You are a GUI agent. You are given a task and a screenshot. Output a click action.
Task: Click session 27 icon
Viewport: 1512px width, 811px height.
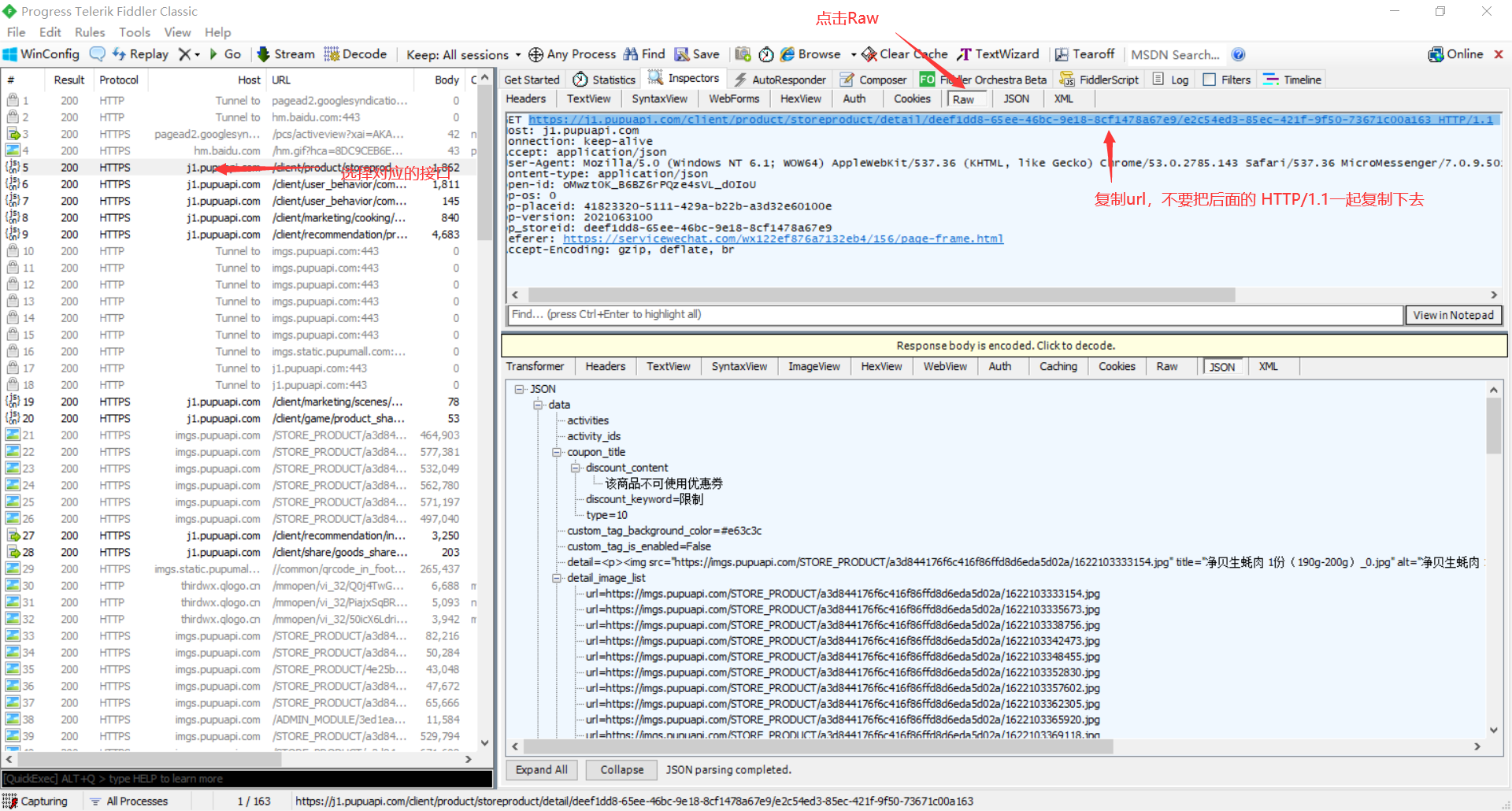click(13, 535)
